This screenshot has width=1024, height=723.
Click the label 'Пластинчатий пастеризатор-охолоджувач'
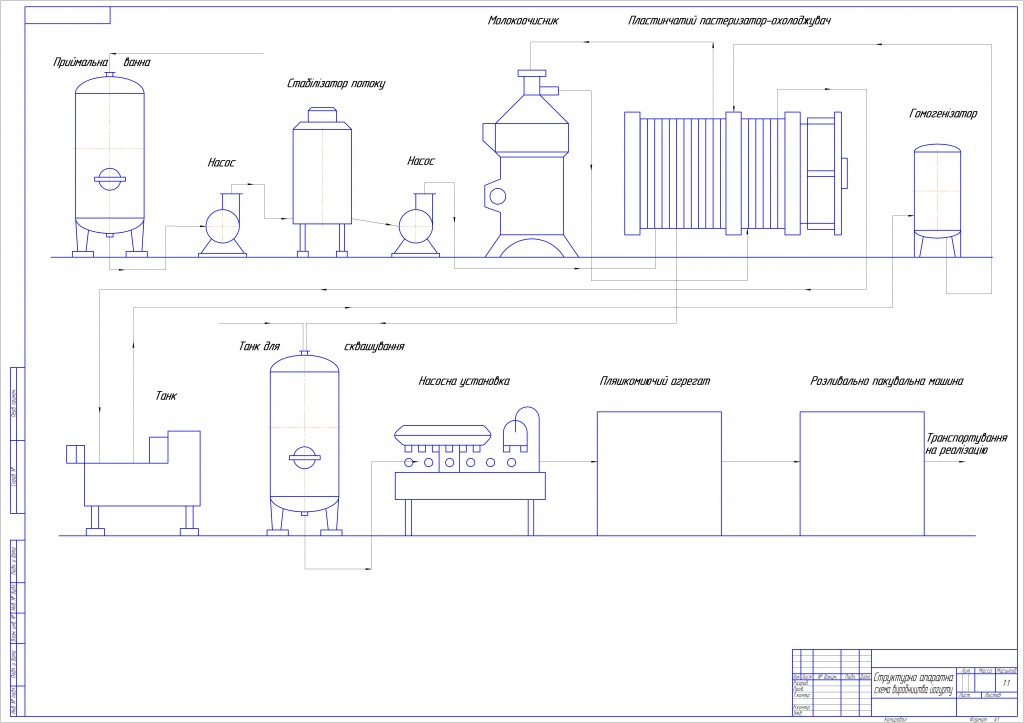tap(729, 21)
